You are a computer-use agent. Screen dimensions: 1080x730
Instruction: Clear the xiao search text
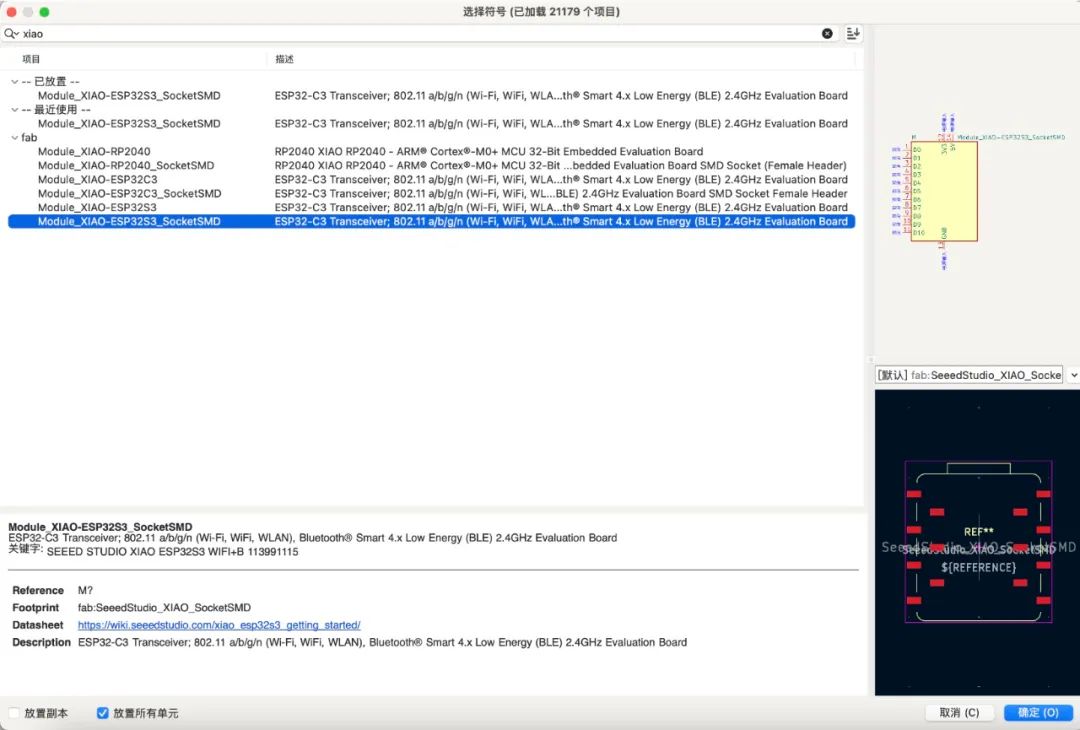(x=827, y=33)
